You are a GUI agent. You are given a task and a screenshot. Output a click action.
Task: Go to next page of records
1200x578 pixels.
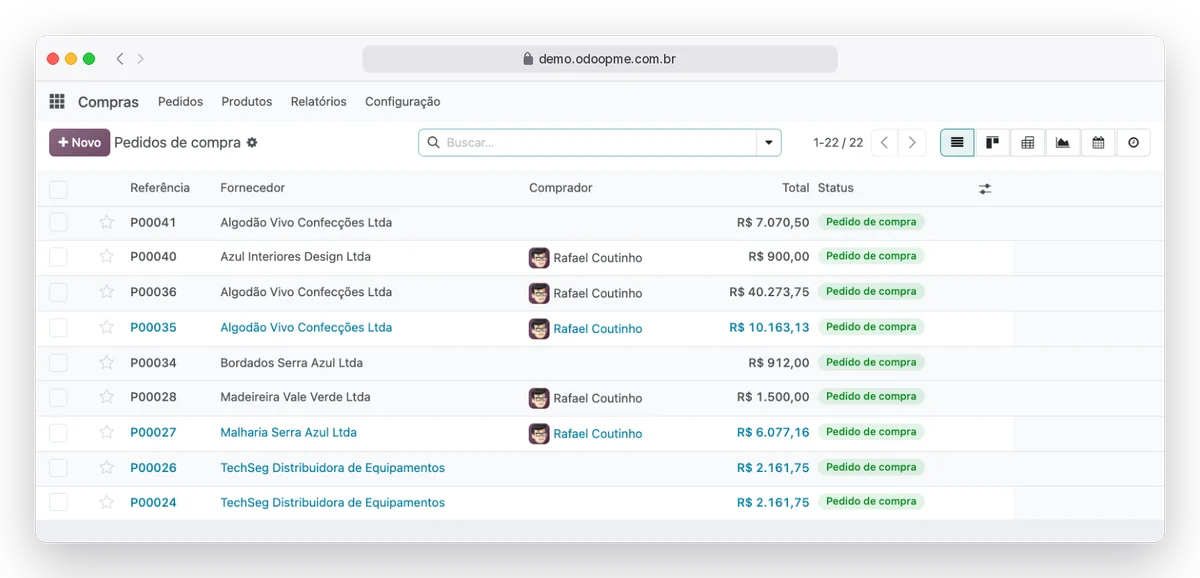[x=912, y=143]
